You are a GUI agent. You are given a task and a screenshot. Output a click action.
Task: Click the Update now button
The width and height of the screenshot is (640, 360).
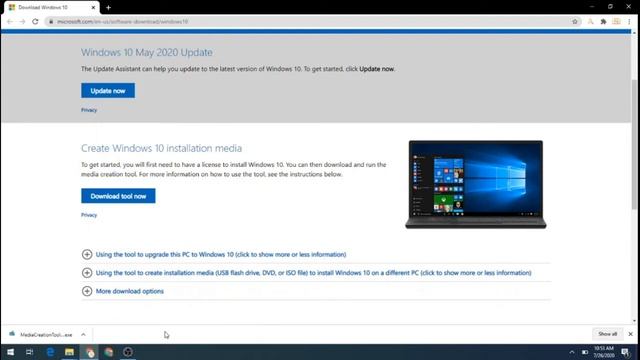pyautogui.click(x=108, y=91)
